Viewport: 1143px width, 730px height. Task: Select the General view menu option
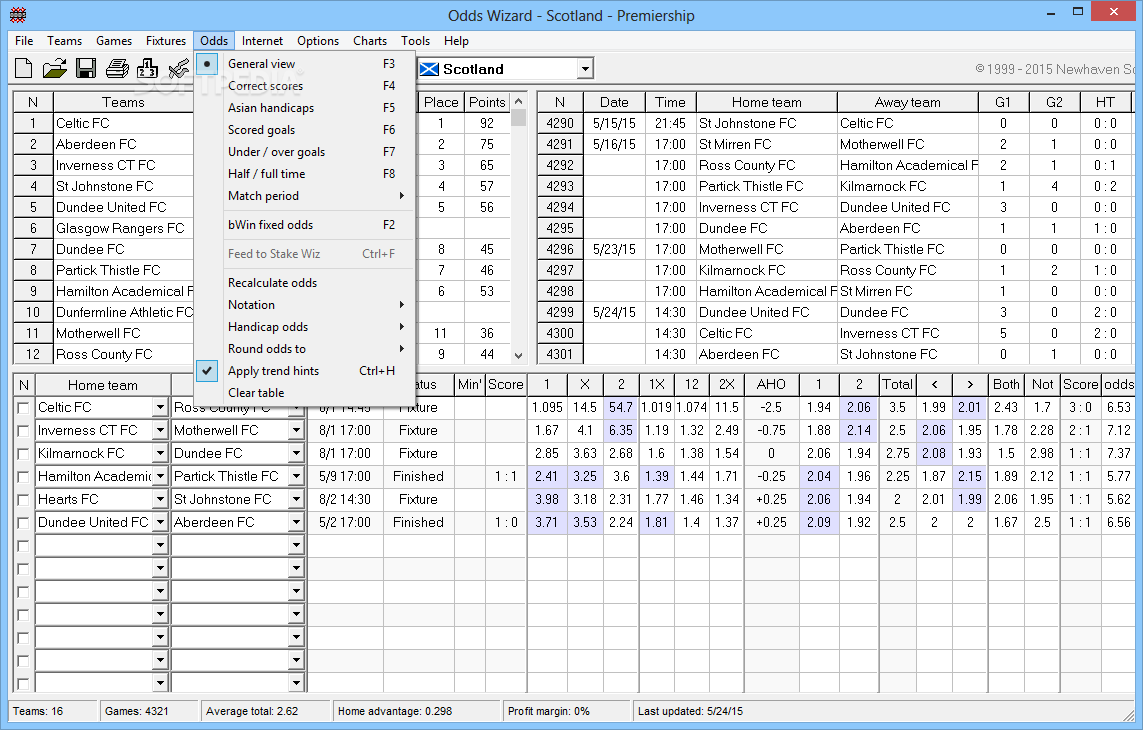305,63
